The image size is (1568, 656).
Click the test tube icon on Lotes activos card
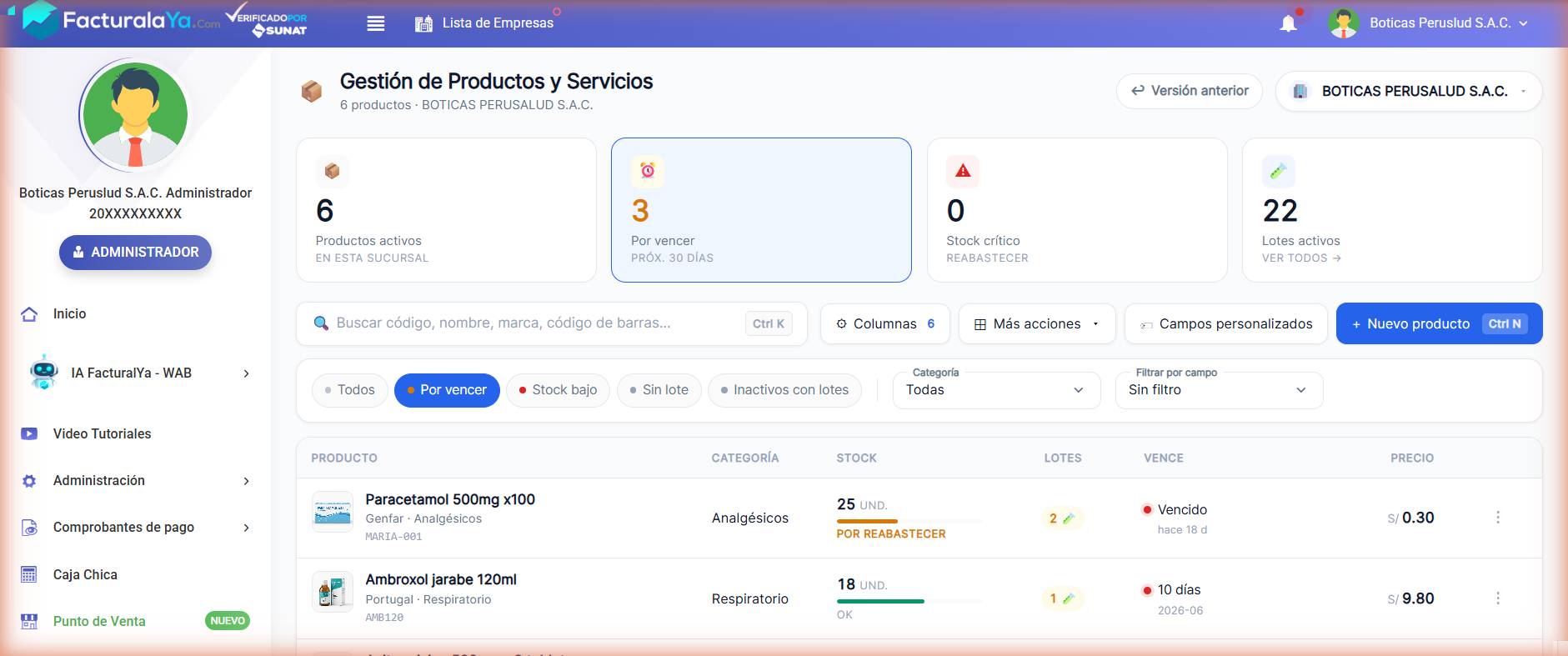1278,171
